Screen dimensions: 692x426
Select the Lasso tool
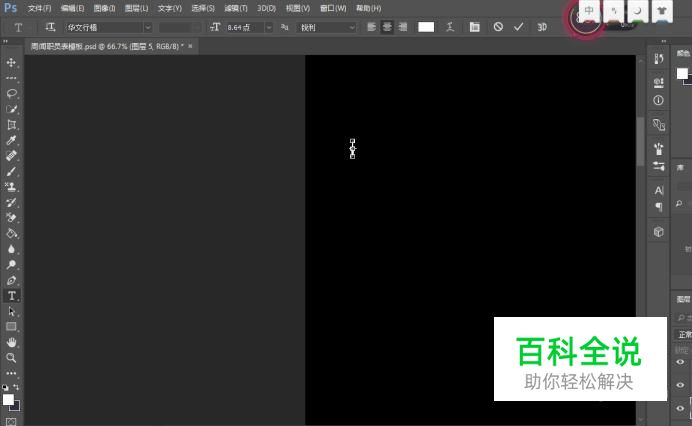pyautogui.click(x=11, y=94)
